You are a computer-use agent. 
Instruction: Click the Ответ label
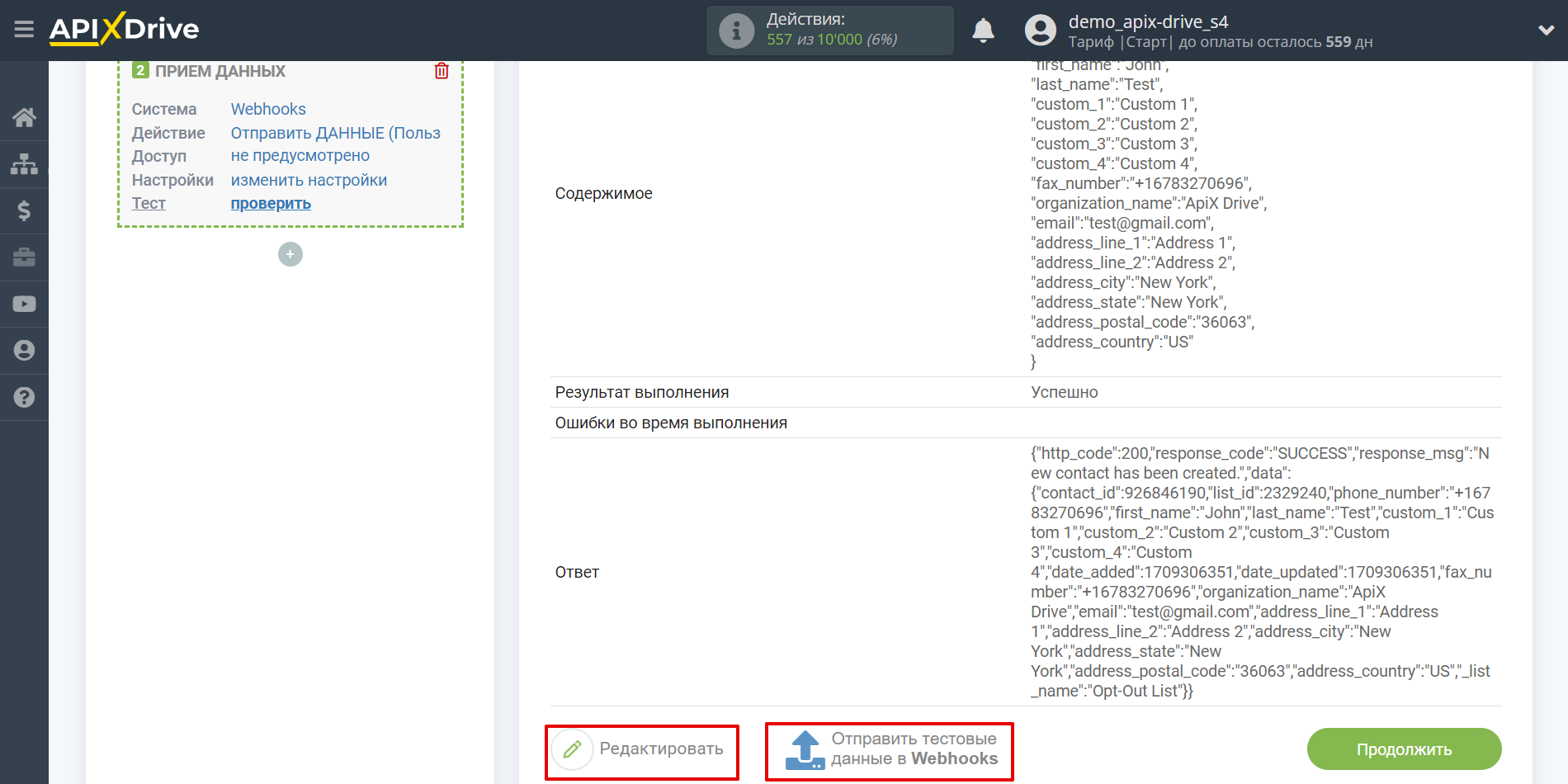coord(577,572)
